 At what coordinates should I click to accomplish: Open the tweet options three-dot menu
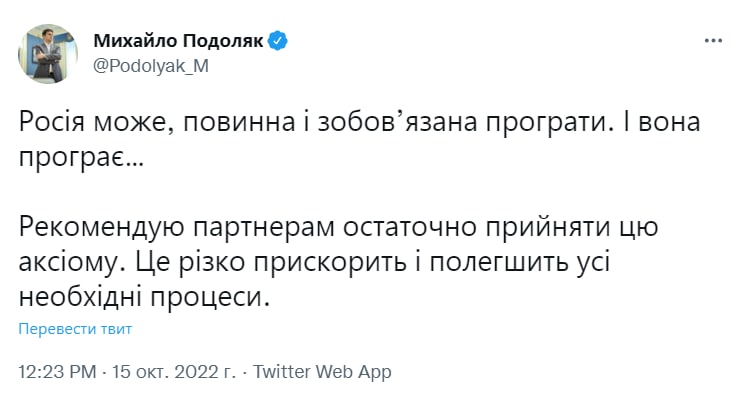click(713, 41)
